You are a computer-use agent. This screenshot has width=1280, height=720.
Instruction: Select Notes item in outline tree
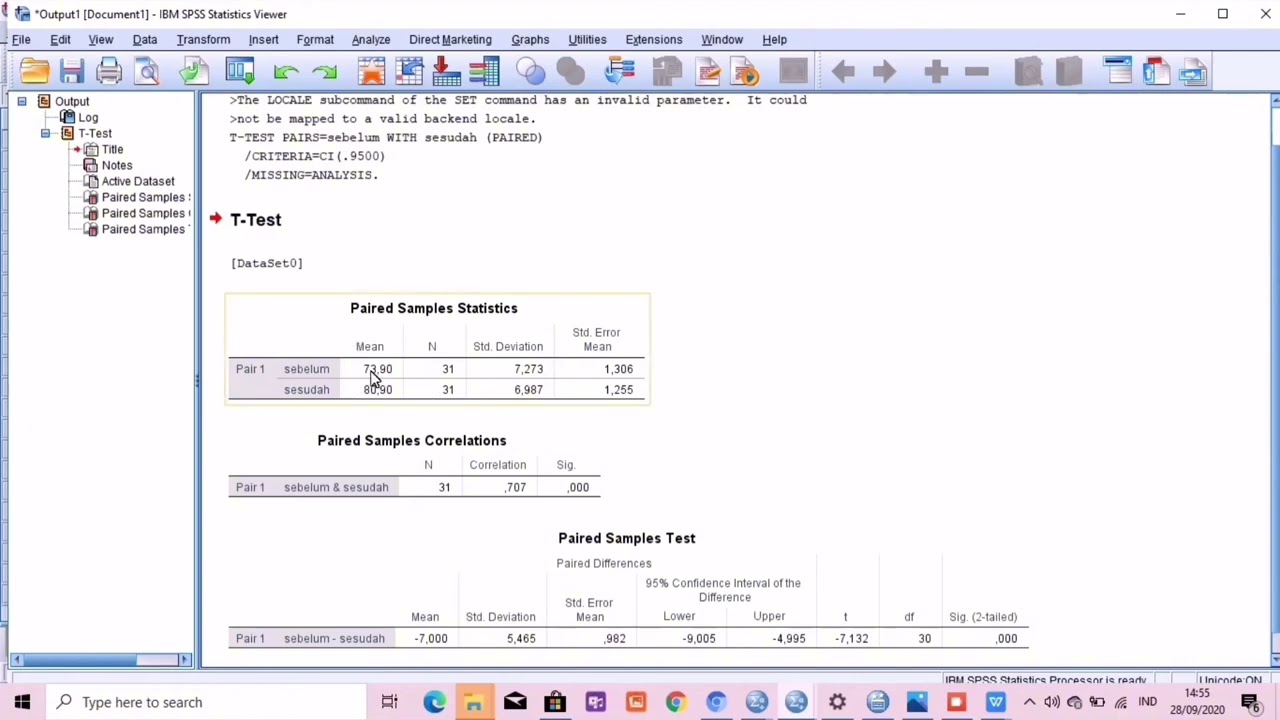[x=116, y=165]
